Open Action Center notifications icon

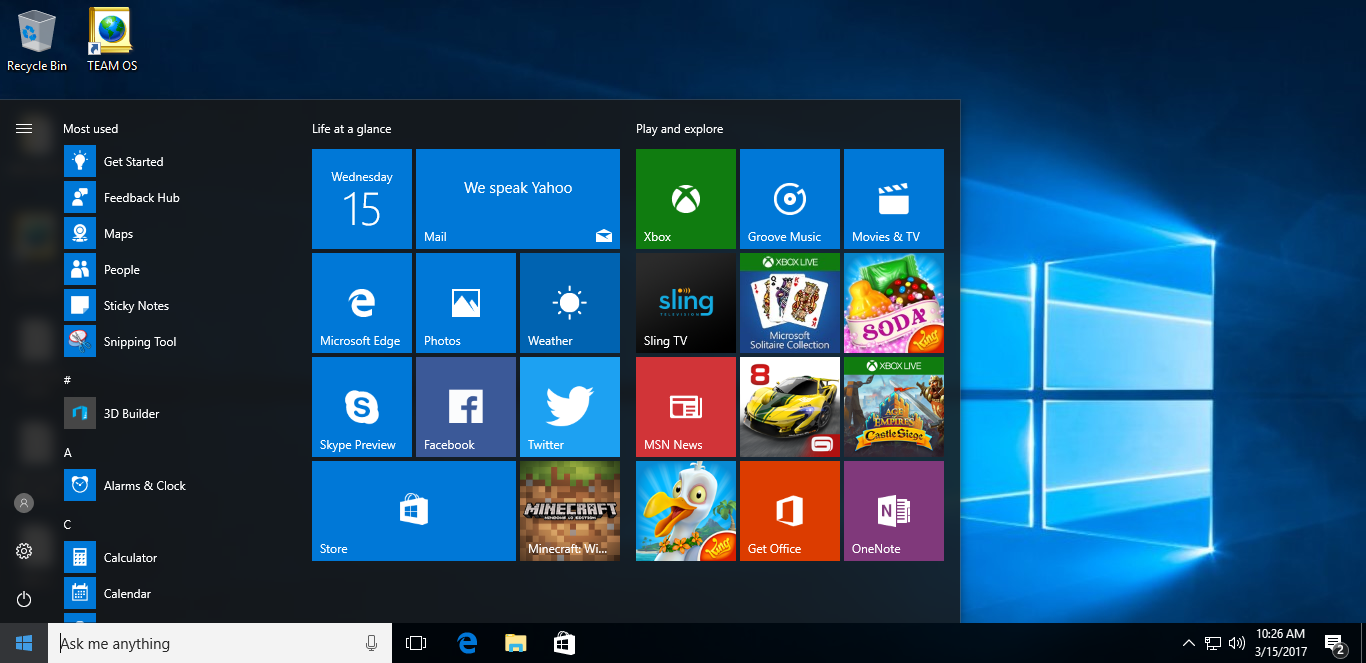coord(1334,643)
